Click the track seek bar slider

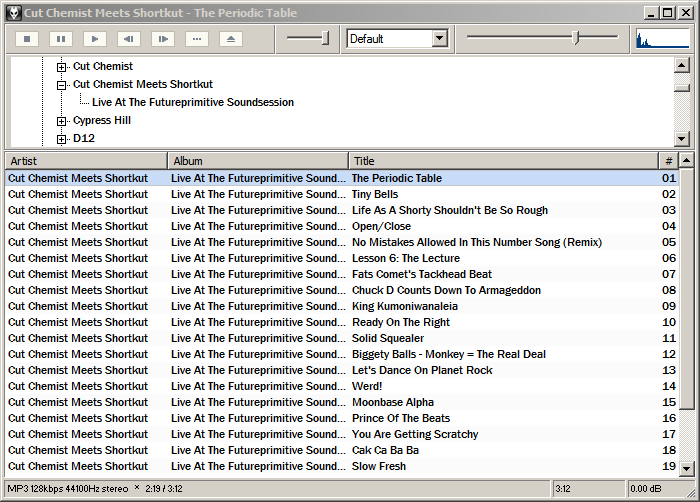(576, 38)
